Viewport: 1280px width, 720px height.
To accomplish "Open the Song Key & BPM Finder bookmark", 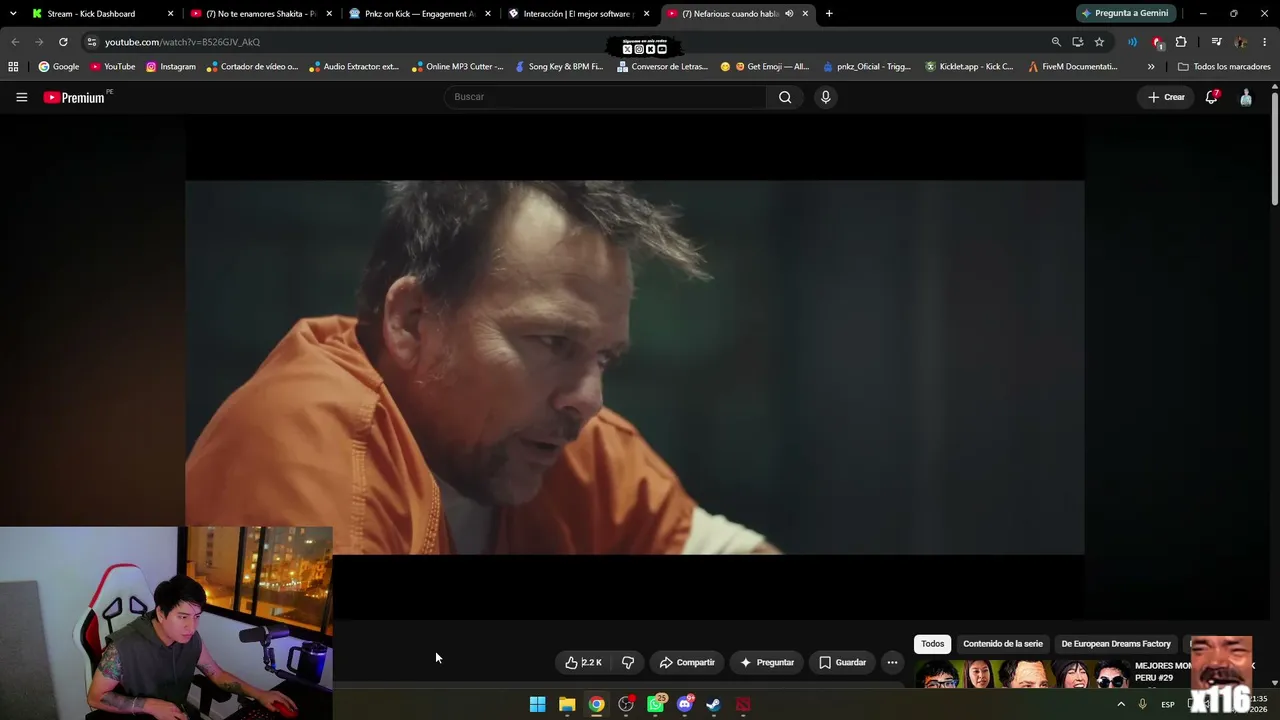I will pos(559,67).
